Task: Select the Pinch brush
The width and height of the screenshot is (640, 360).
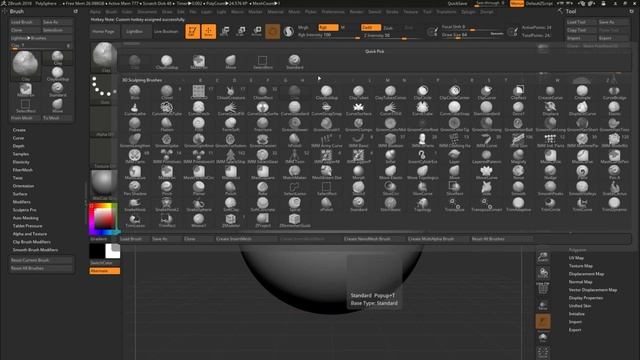Action: 231,188
